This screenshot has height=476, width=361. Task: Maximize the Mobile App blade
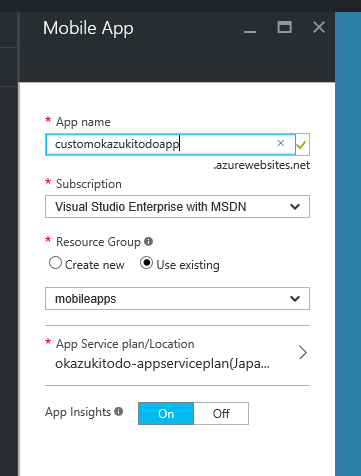point(285,27)
